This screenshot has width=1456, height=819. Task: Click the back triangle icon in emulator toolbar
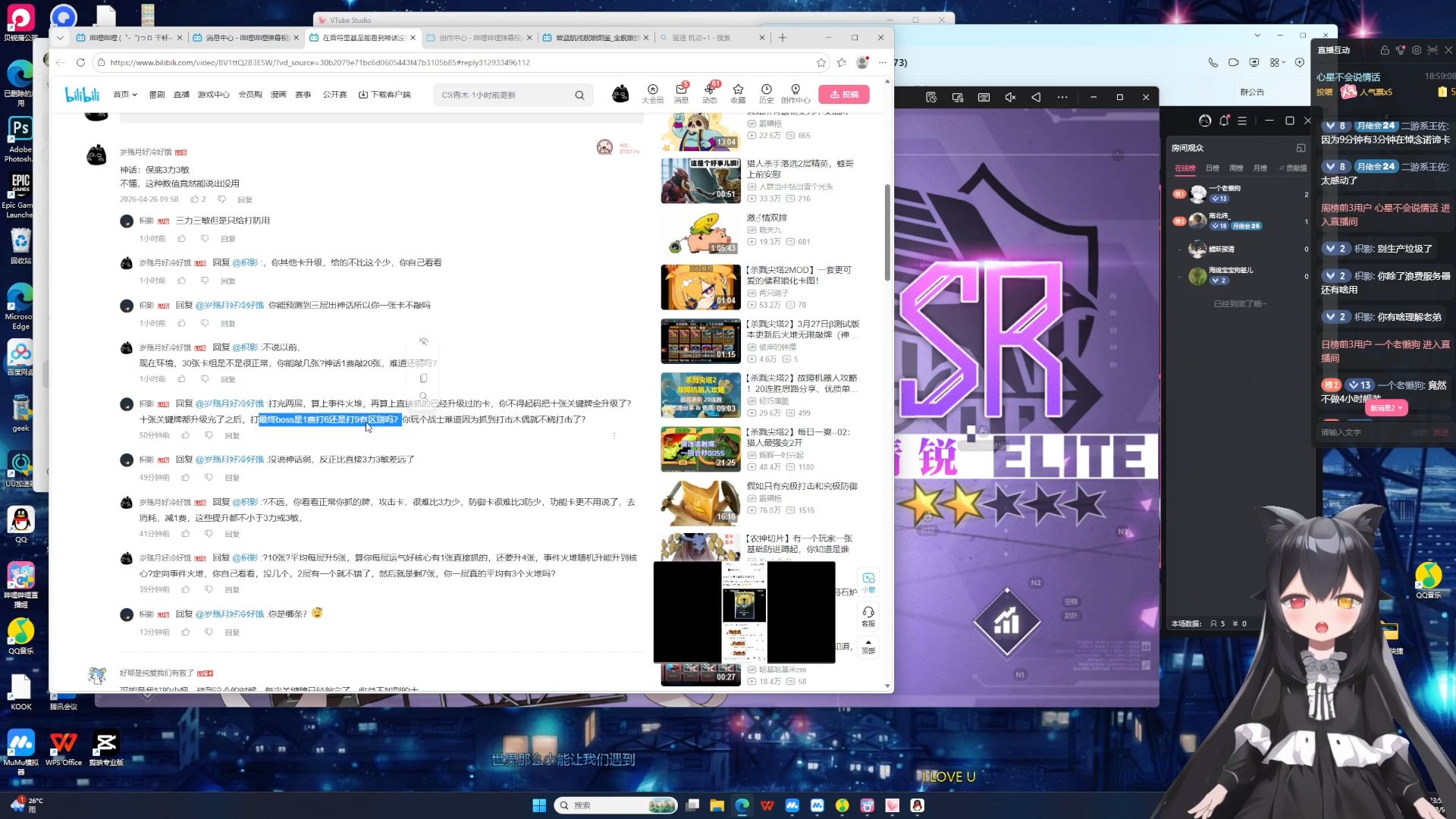tap(1036, 97)
